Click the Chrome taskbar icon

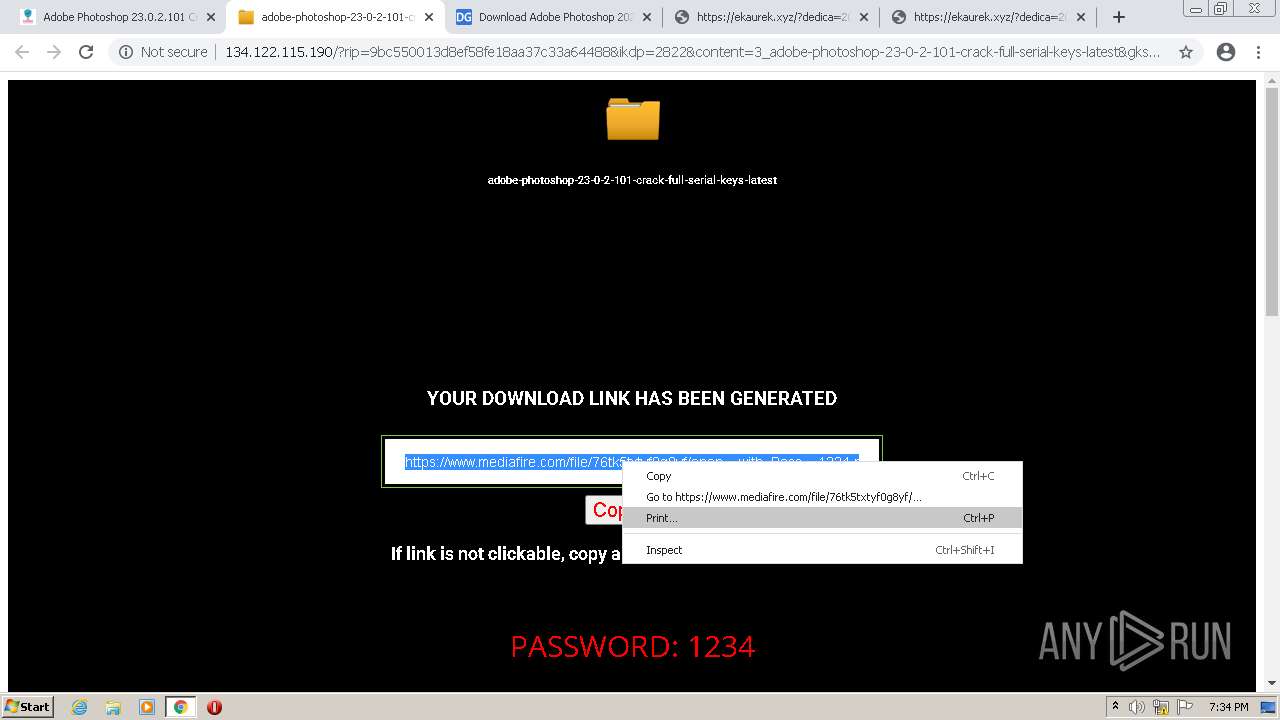[x=181, y=707]
